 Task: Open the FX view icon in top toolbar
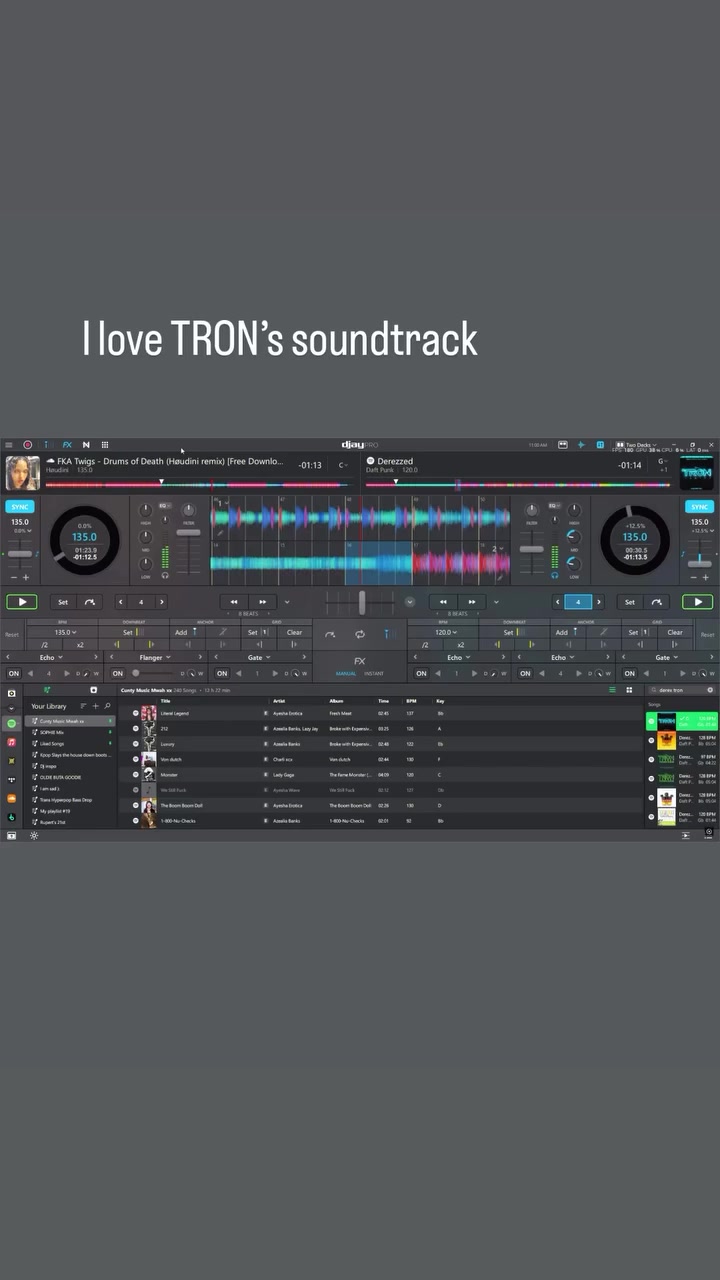[67, 445]
